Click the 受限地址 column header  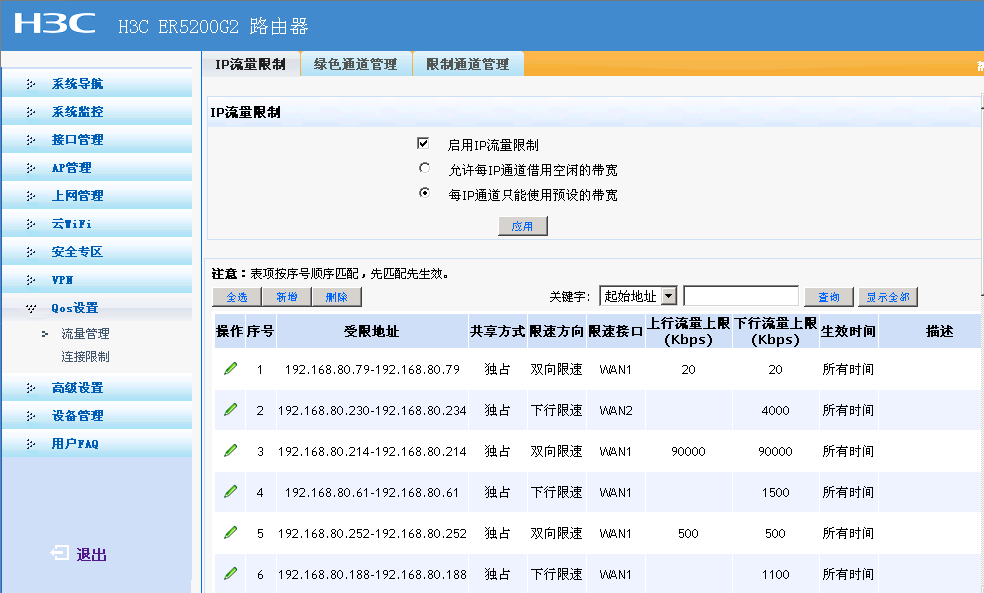tap(372, 331)
